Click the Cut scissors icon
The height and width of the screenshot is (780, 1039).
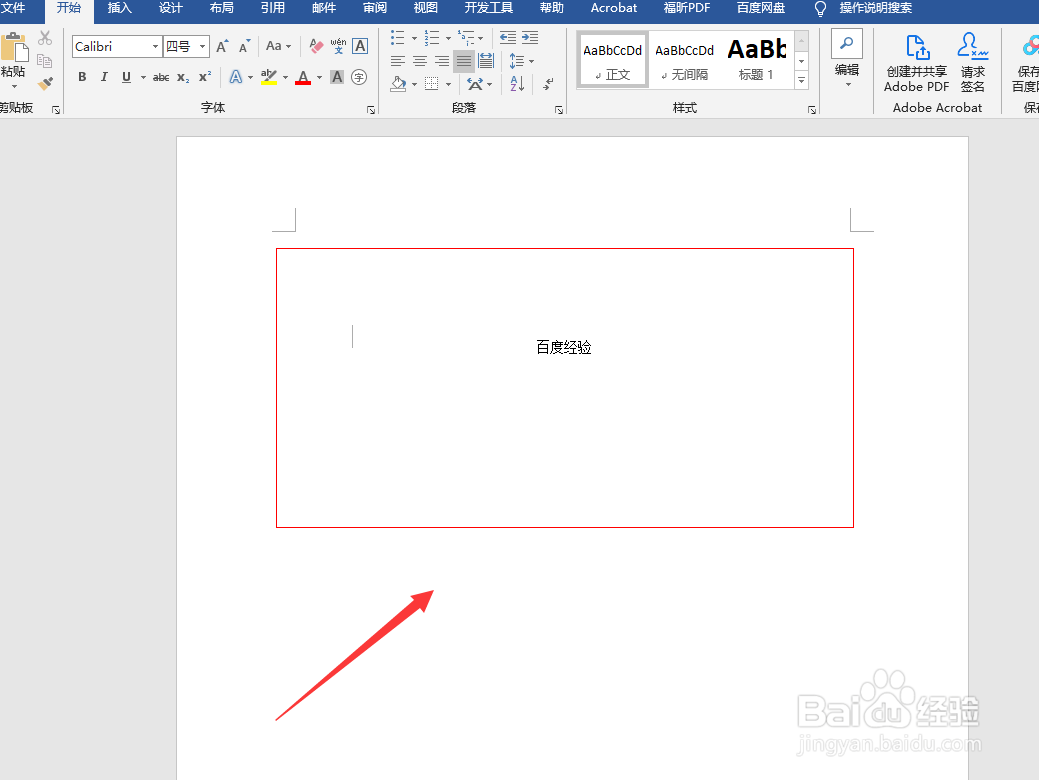45,38
